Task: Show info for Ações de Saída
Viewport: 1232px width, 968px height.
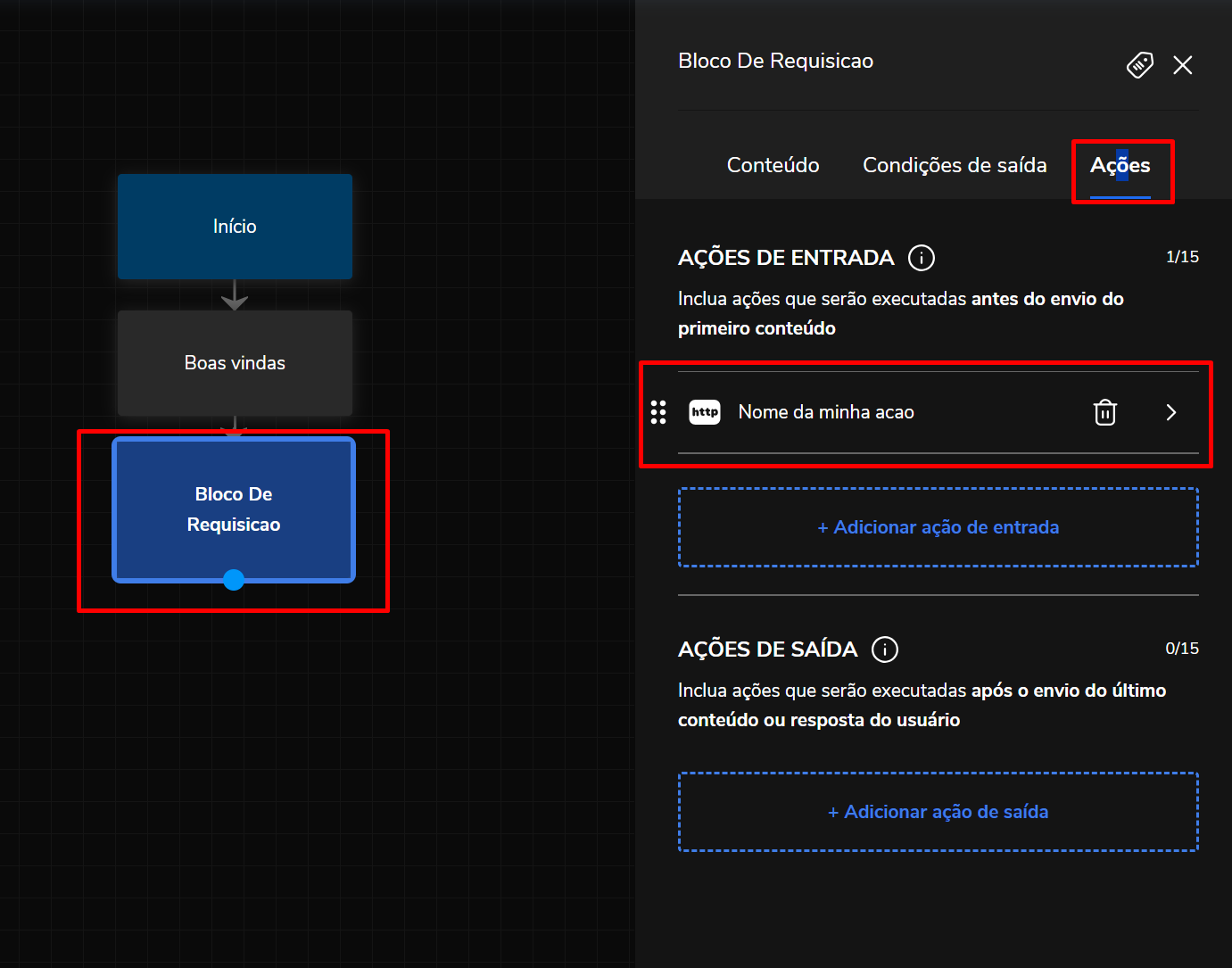Action: coord(884,649)
